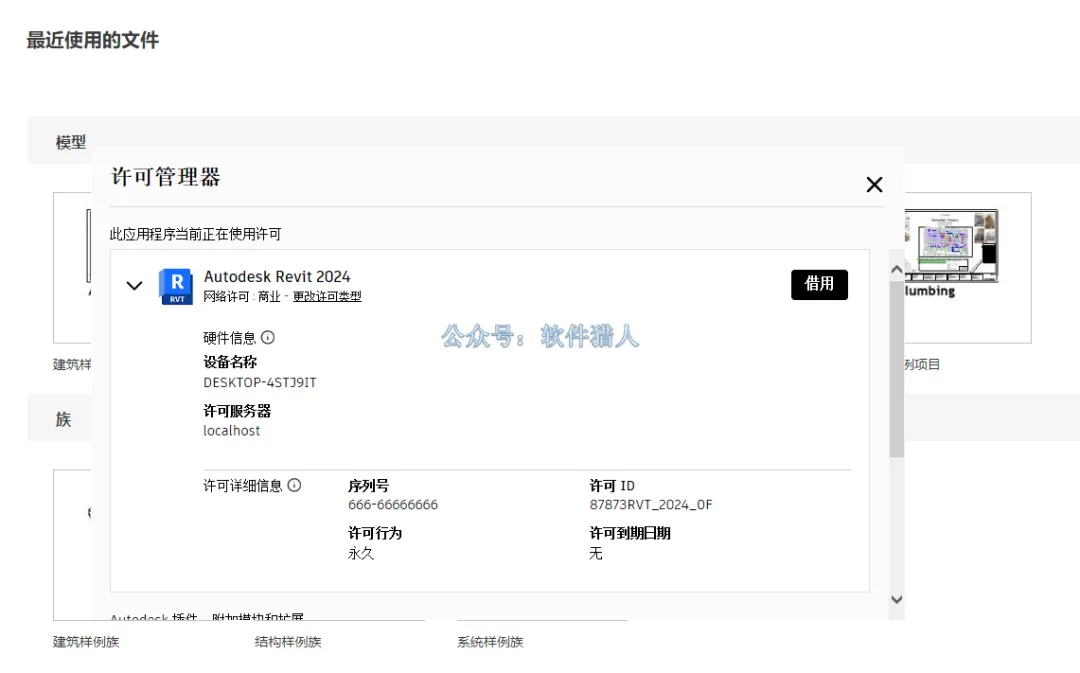The height and width of the screenshot is (673, 1080).
Task: Click the 系统样例族 label
Action: coord(490,642)
